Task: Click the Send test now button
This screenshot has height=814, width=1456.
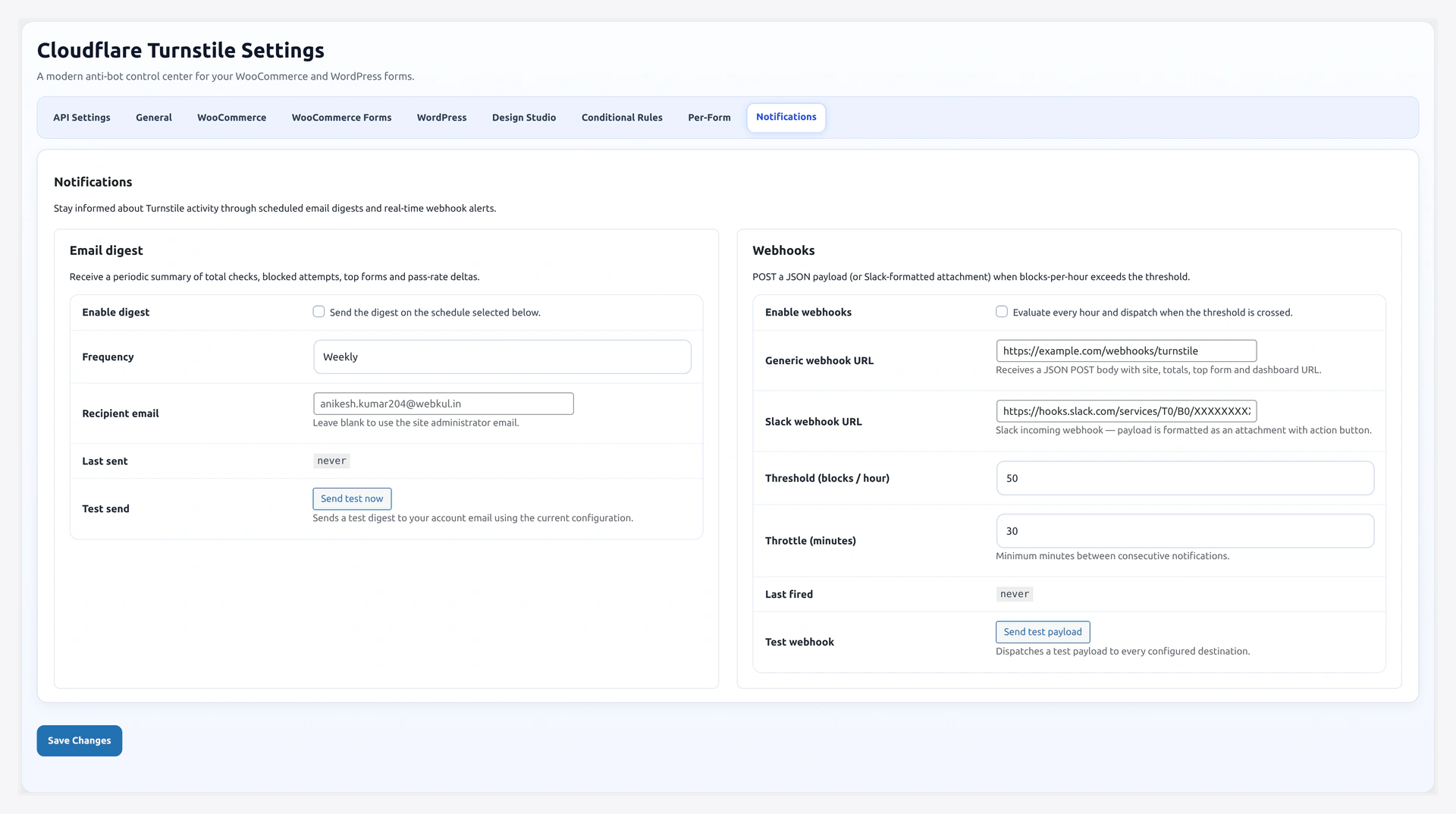Action: pyautogui.click(x=352, y=498)
